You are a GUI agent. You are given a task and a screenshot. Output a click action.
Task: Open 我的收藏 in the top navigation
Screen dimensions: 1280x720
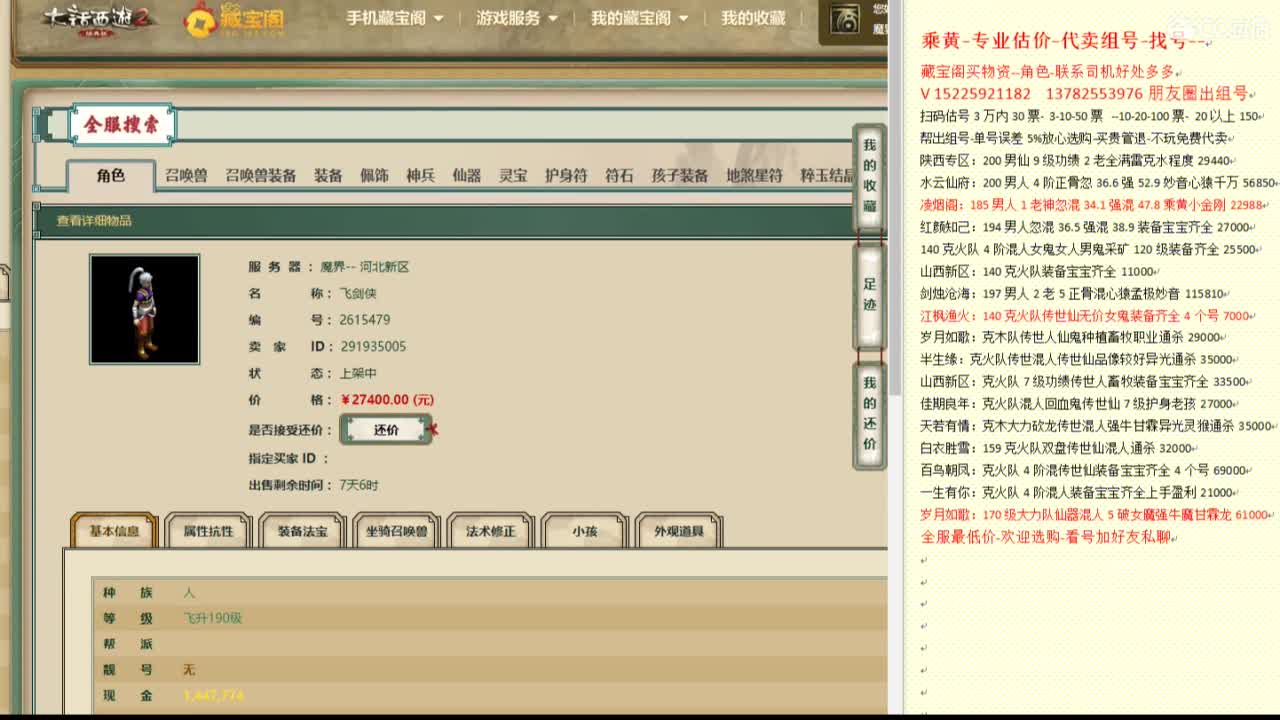[753, 18]
